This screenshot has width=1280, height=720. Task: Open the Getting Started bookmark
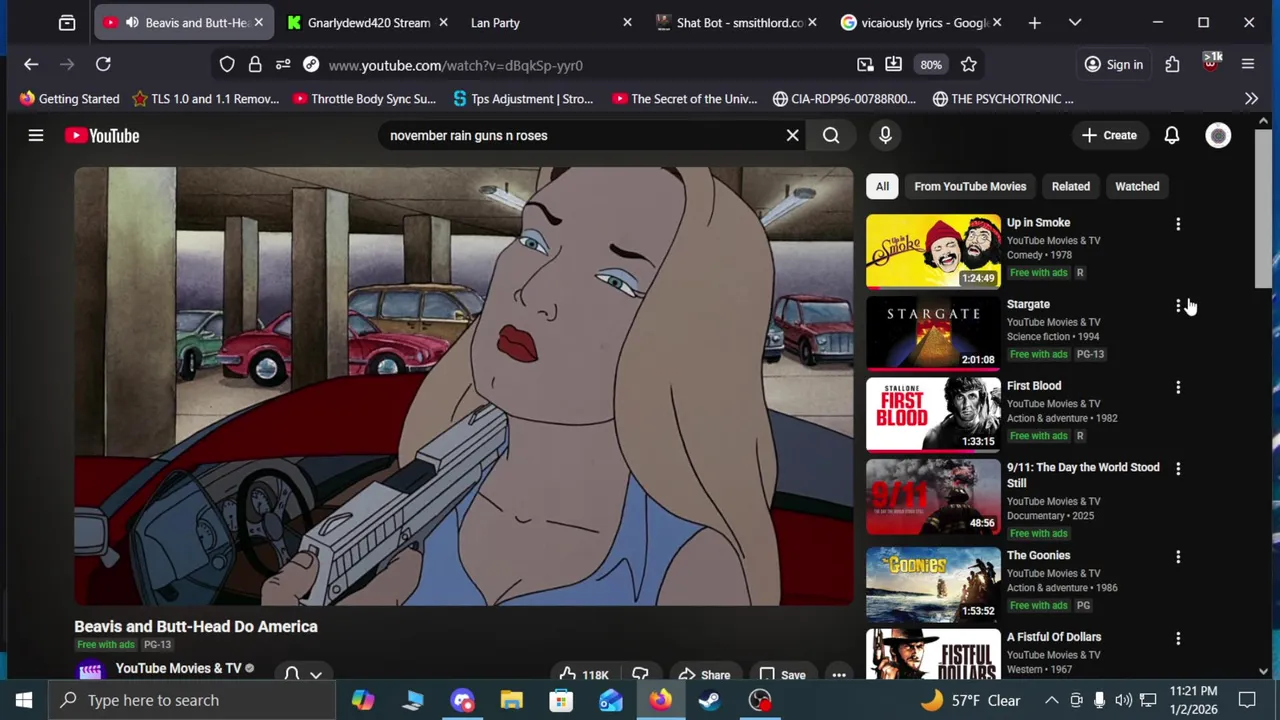tap(69, 99)
